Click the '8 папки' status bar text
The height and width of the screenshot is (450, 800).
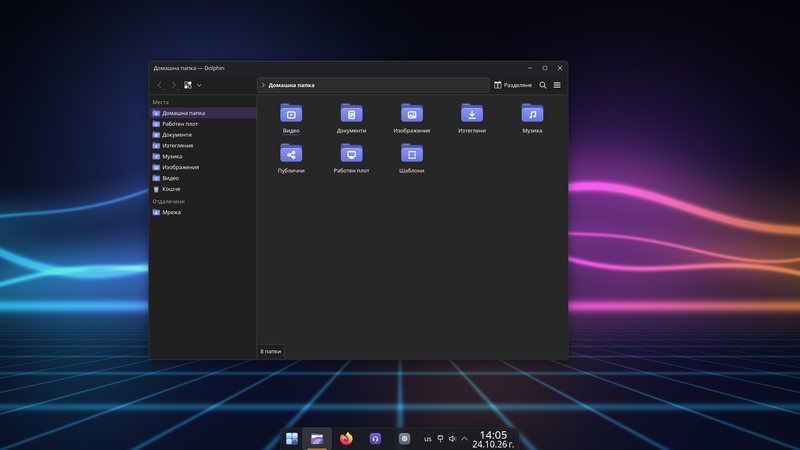270,352
